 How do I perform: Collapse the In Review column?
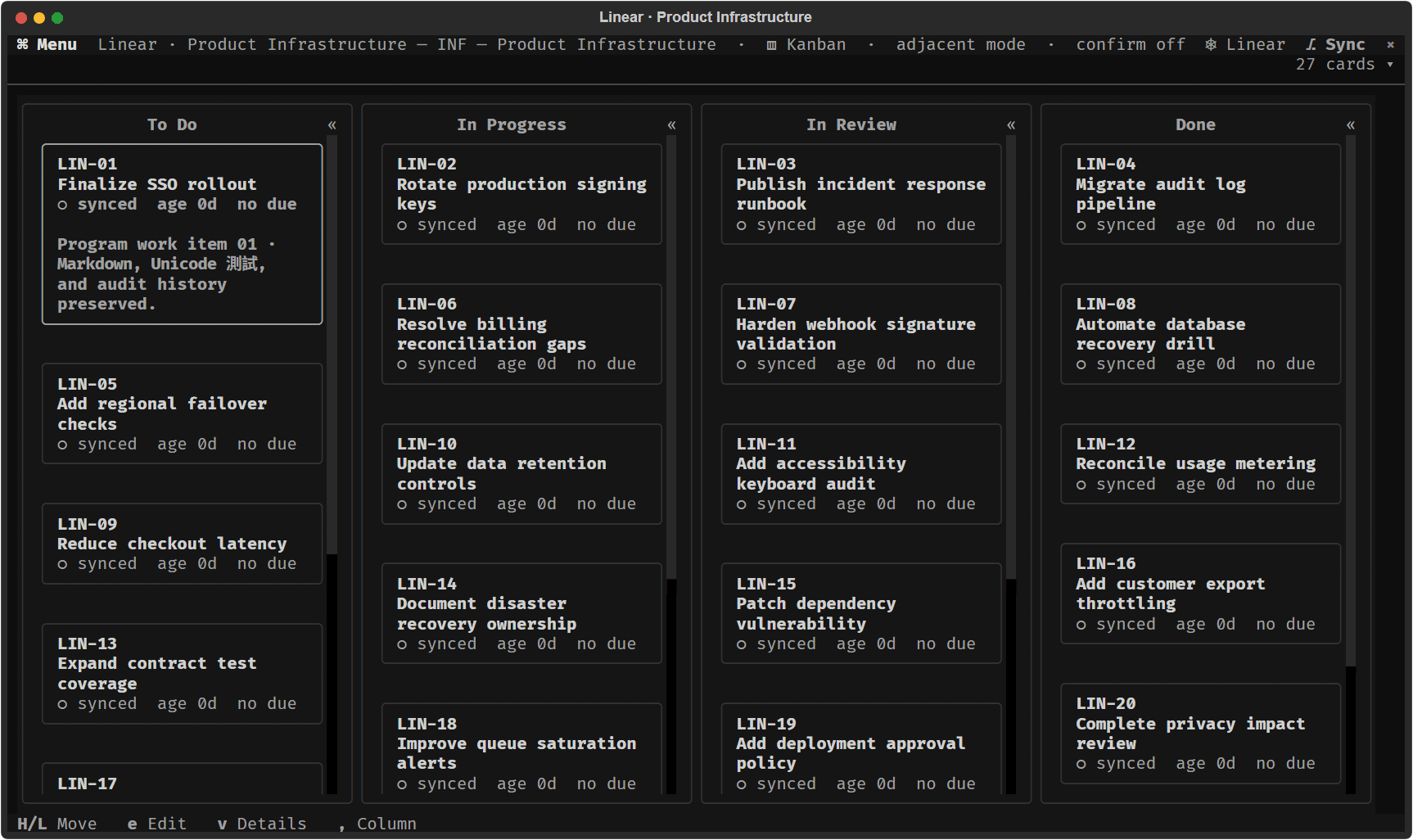[1011, 125]
